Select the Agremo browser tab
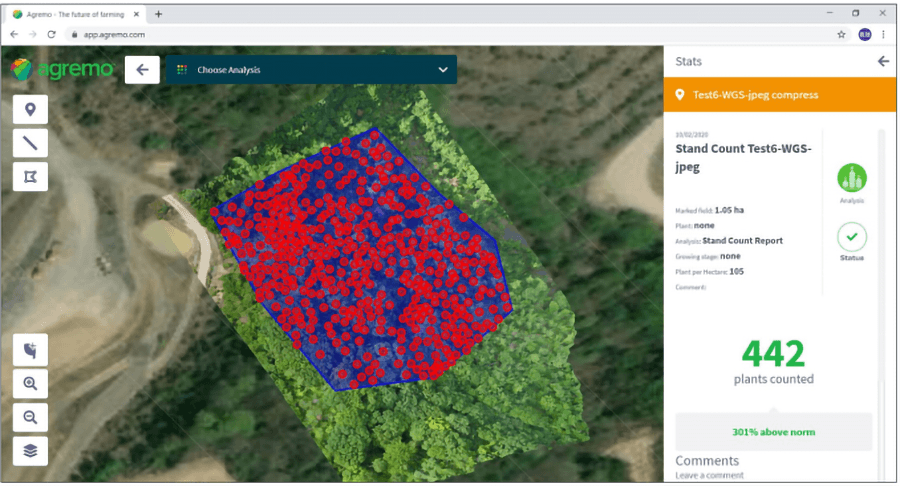The width and height of the screenshot is (900, 487). (x=75, y=14)
